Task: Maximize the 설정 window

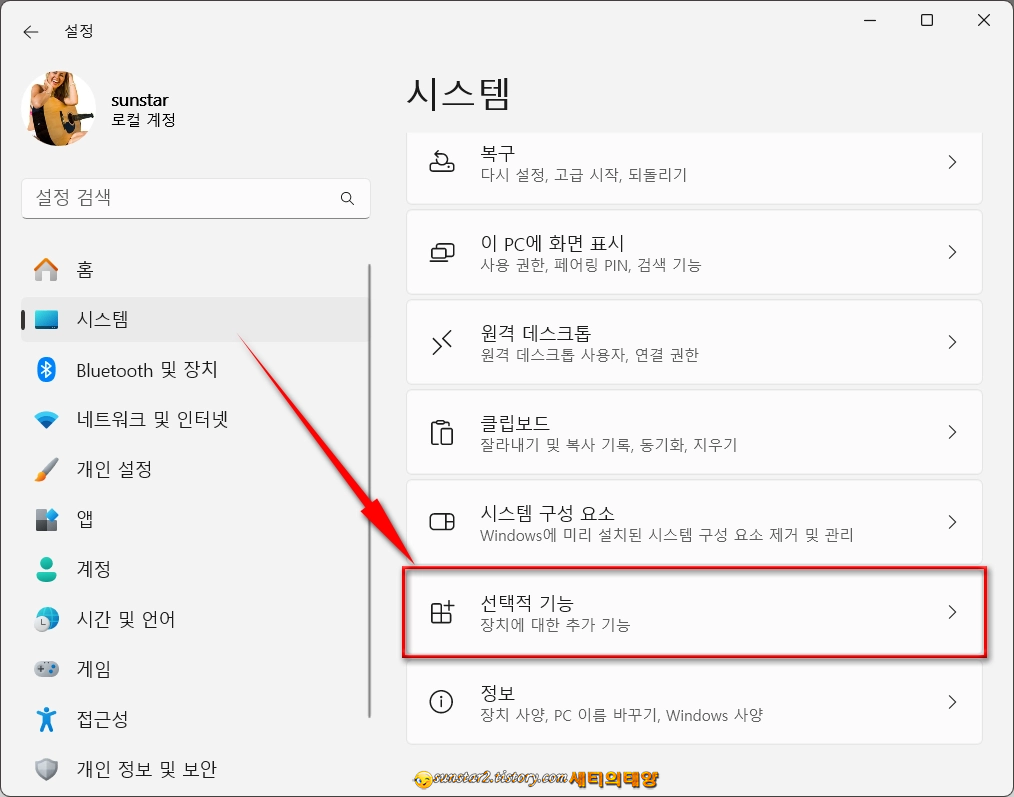Action: click(x=927, y=21)
